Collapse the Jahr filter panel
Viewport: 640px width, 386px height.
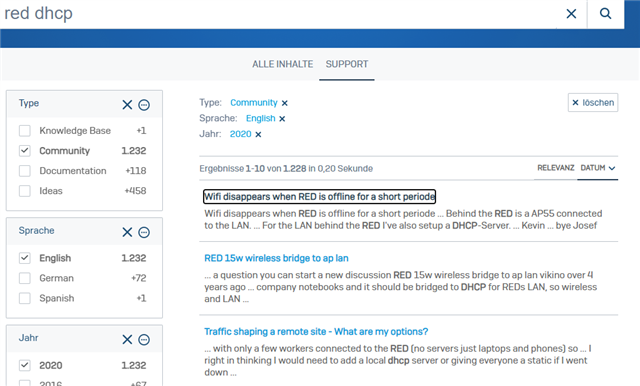pyautogui.click(x=144, y=339)
